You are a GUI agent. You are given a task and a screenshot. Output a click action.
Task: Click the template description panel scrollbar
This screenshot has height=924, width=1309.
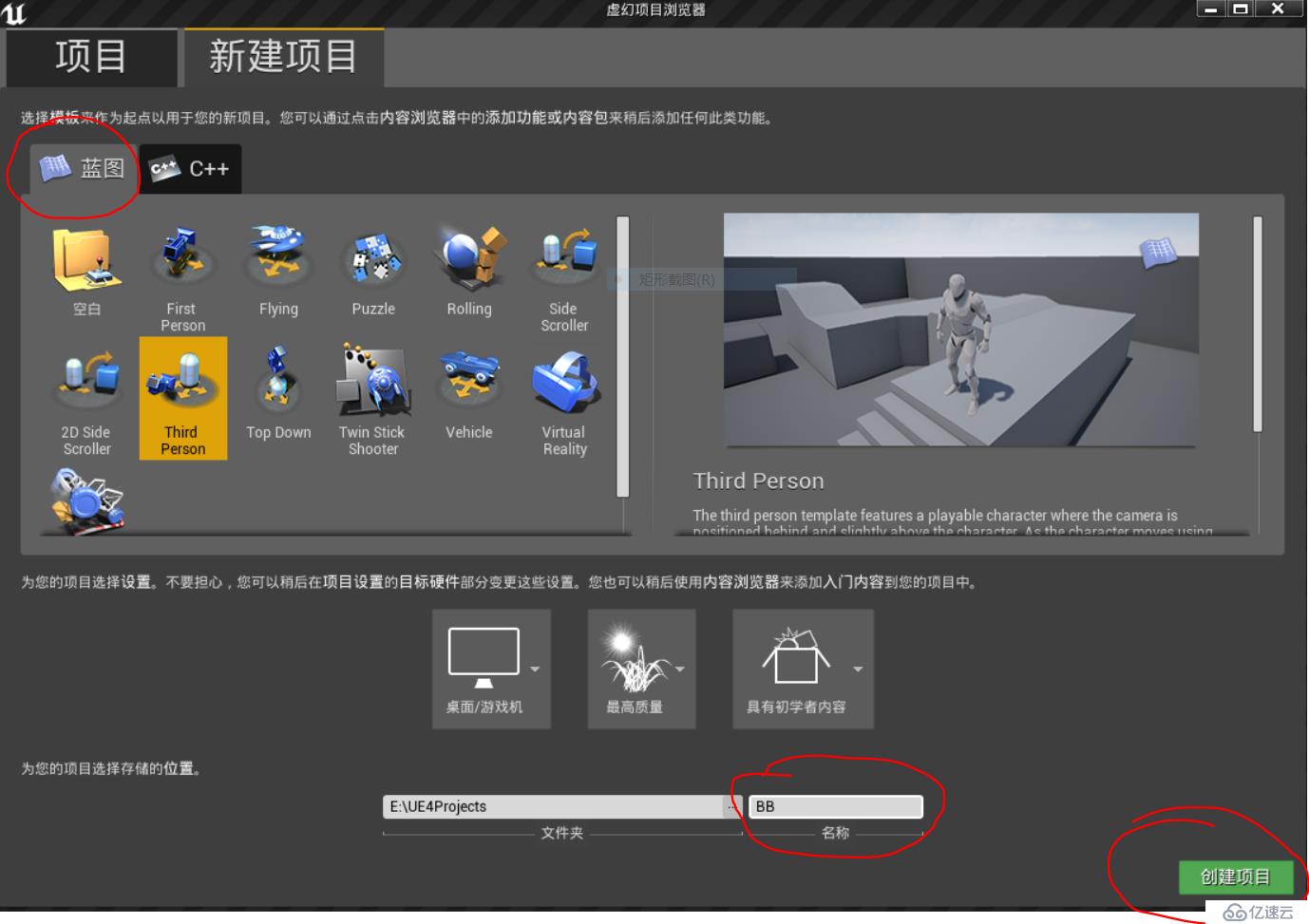coord(1258,324)
